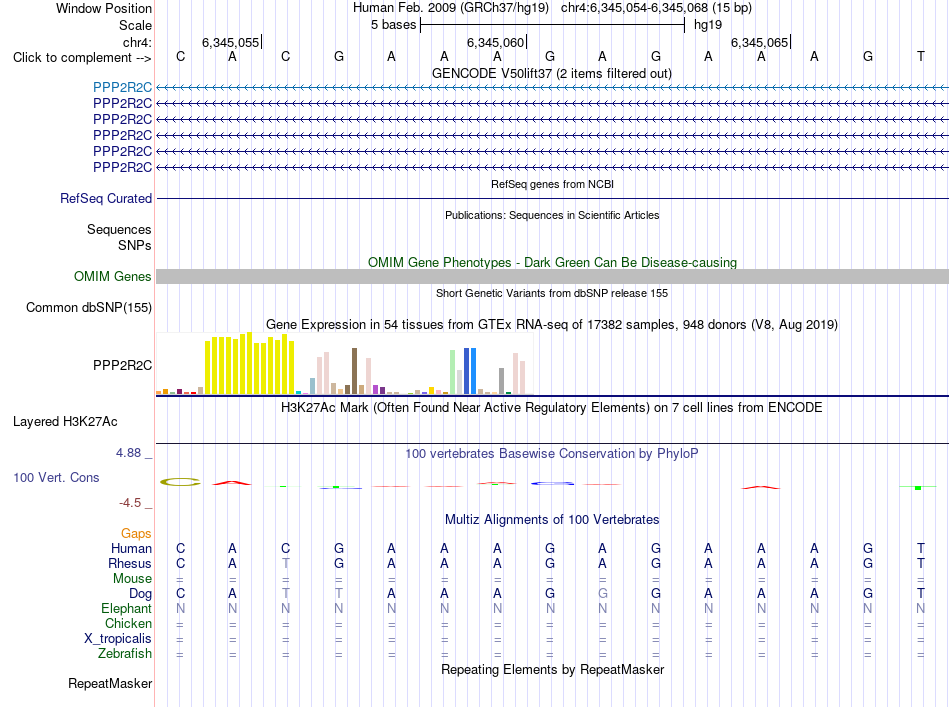Click the OMIM Gene Phenotypes green title
The width and height of the screenshot is (950, 707).
(553, 262)
